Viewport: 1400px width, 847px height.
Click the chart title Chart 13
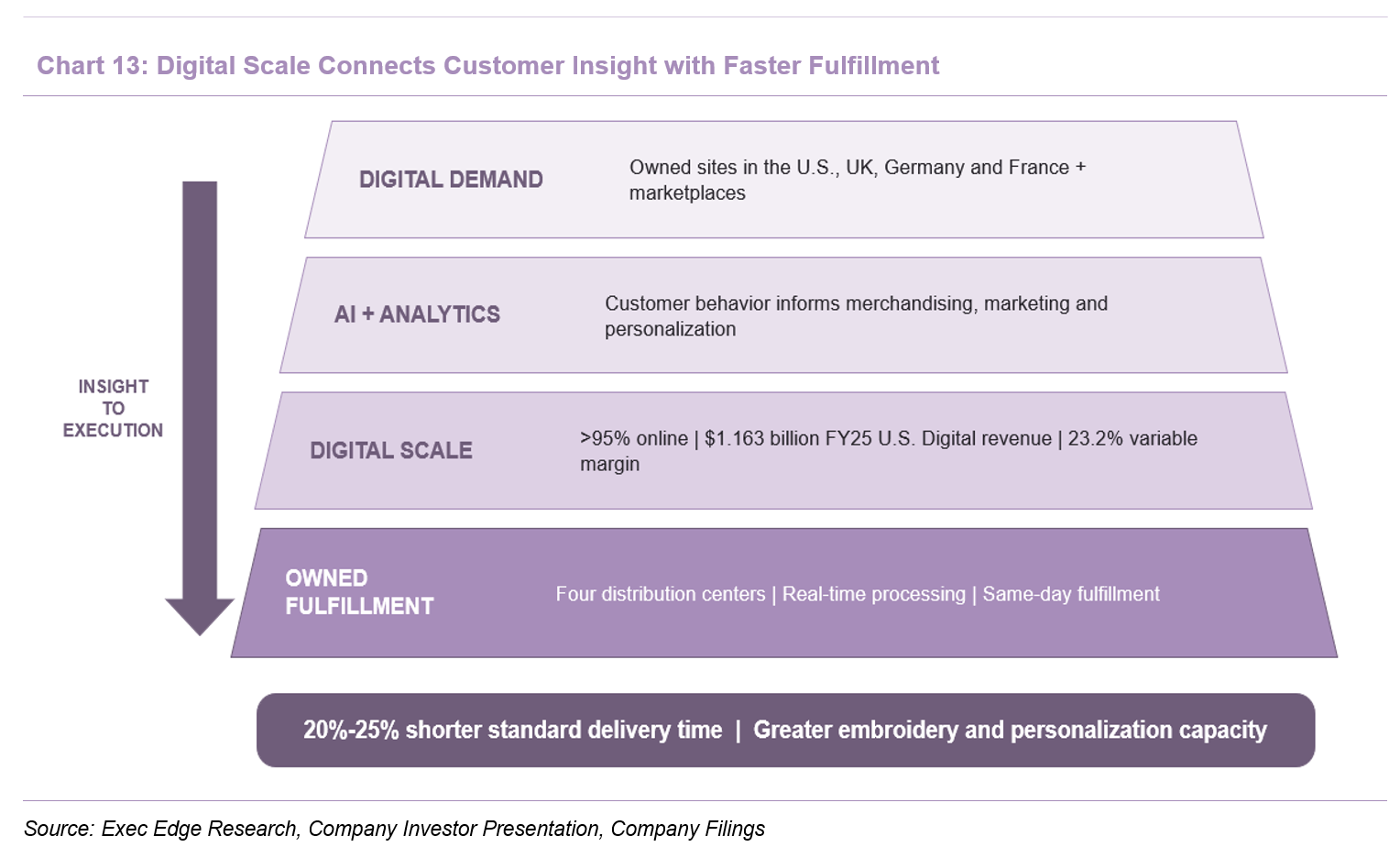(x=487, y=66)
